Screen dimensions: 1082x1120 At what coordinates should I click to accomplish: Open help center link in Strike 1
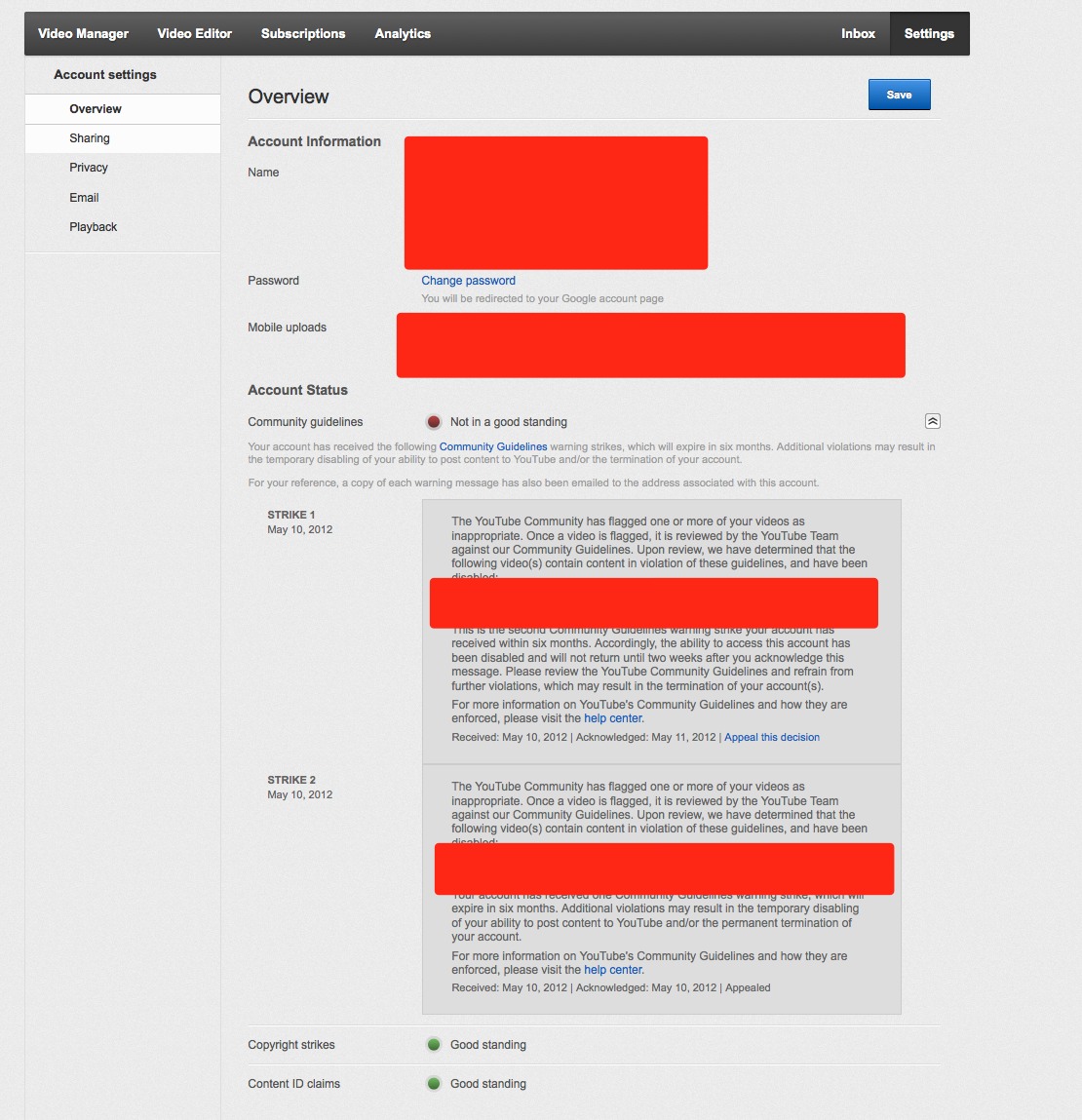(613, 718)
